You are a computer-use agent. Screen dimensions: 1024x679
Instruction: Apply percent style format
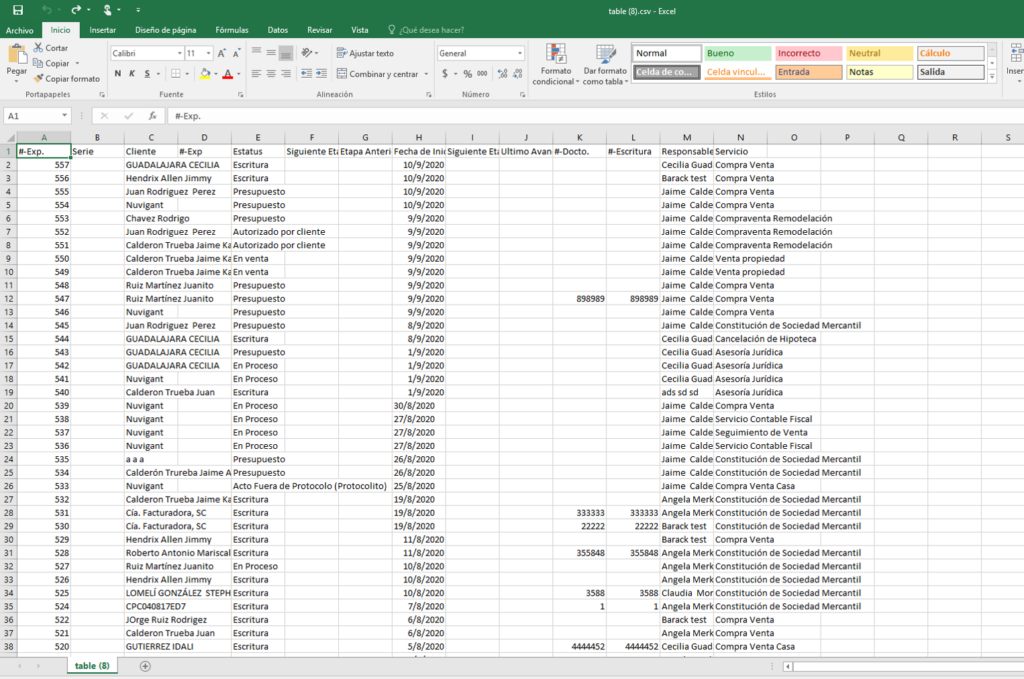pos(468,74)
